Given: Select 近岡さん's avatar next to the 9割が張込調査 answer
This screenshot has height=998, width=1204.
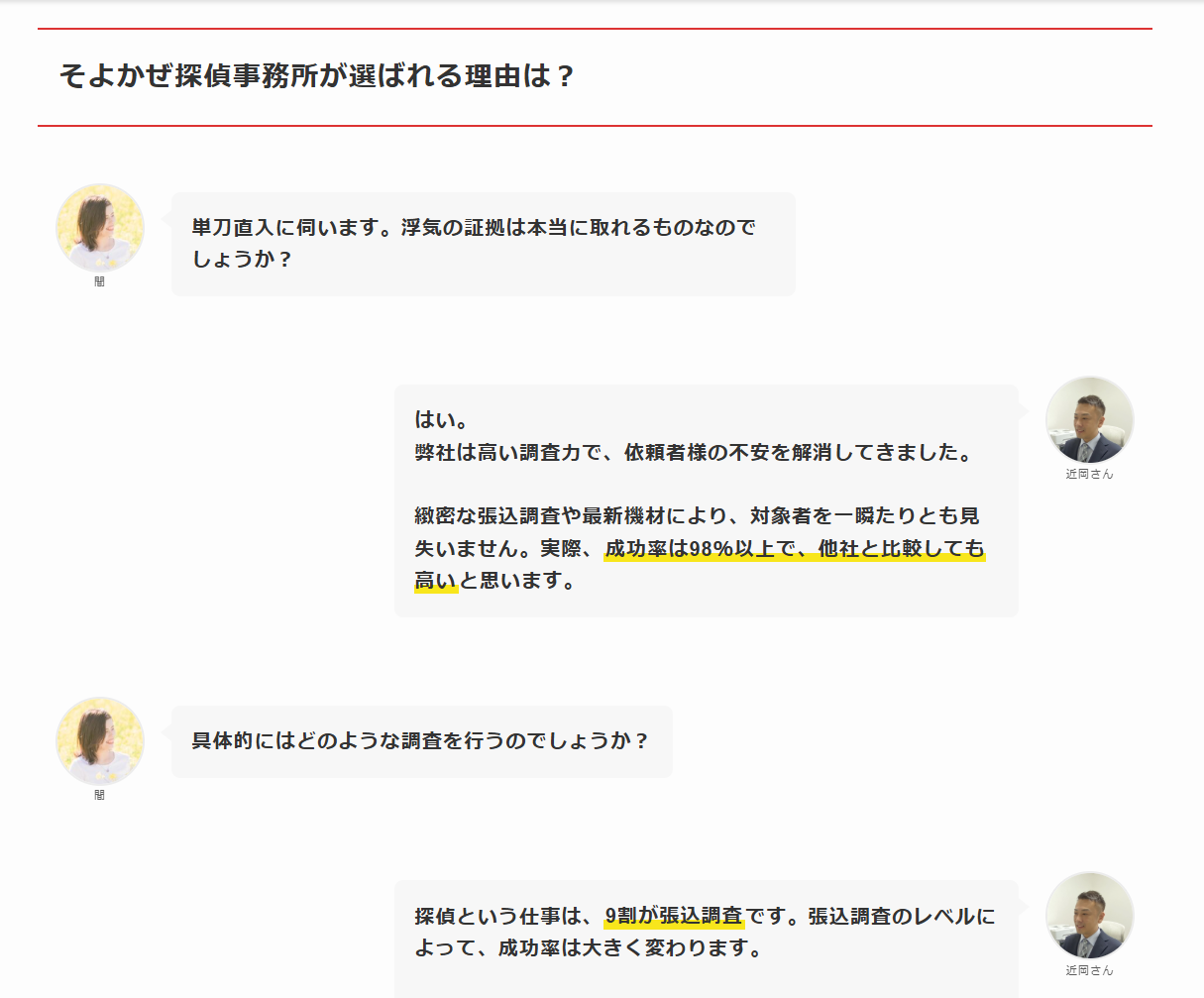Looking at the screenshot, I should point(1089,917).
